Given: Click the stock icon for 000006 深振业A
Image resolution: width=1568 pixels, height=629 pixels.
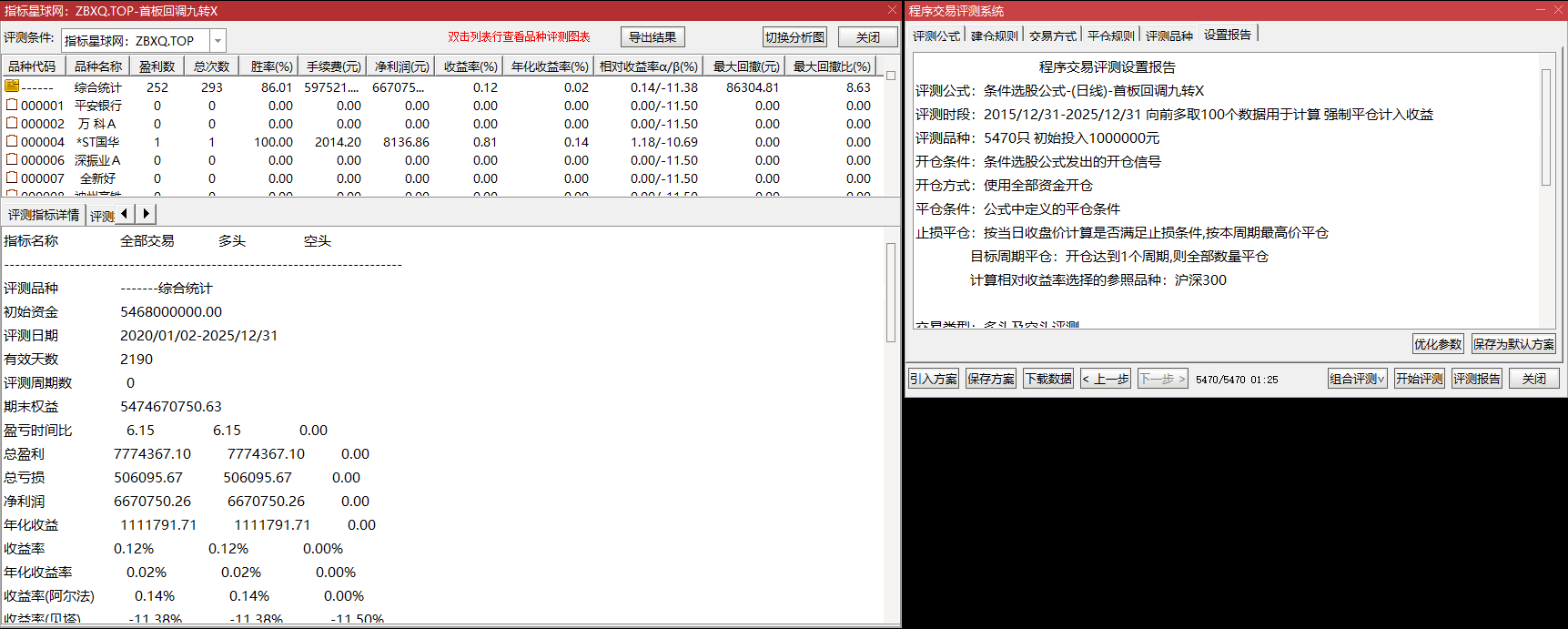Looking at the screenshot, I should 12,159.
